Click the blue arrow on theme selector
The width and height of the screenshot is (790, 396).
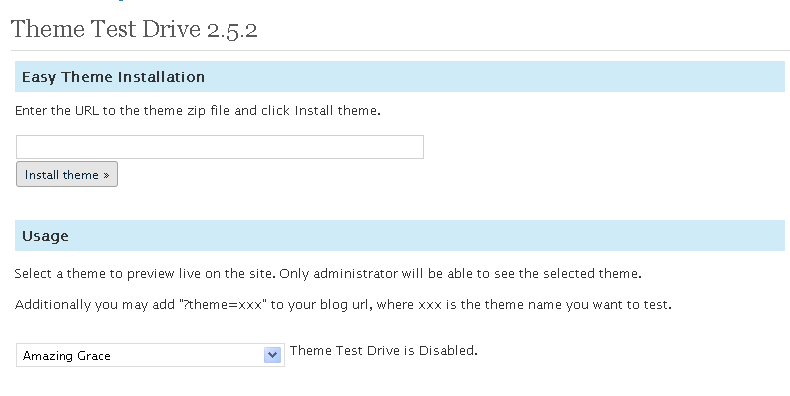click(273, 355)
